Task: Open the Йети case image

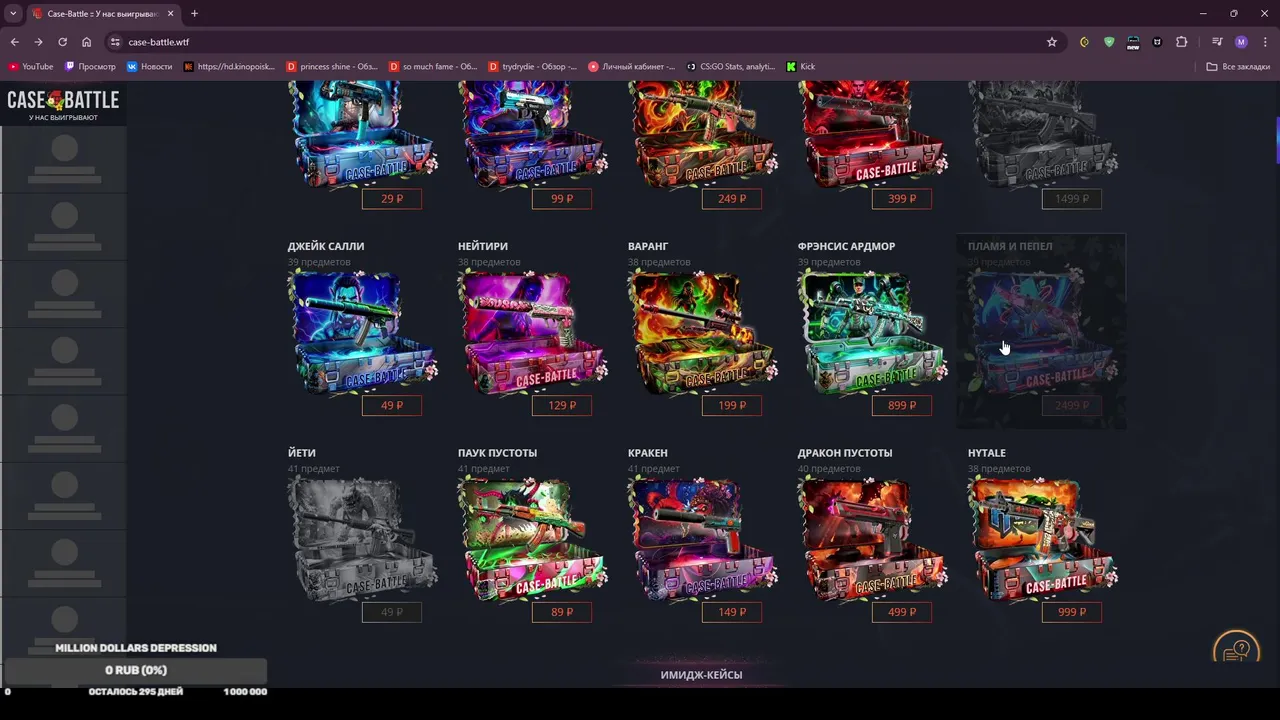Action: tap(363, 539)
